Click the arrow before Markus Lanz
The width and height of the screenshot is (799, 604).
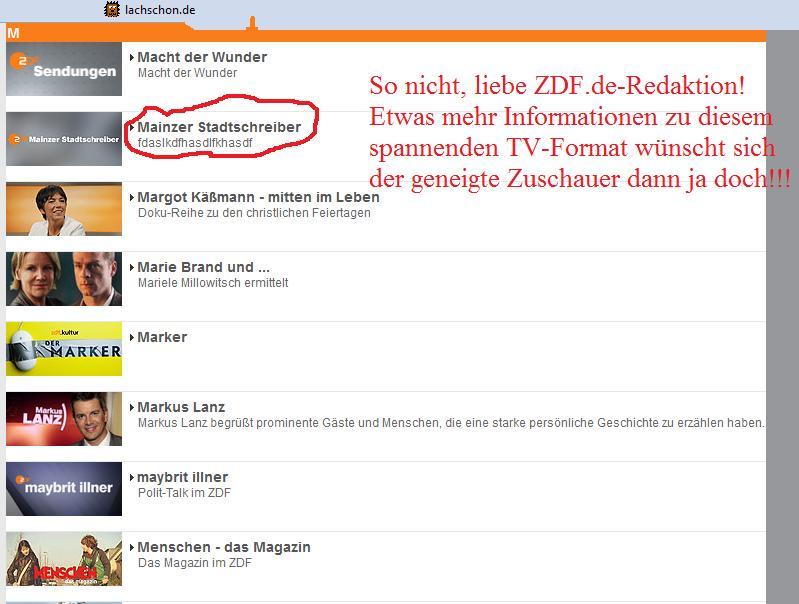(x=132, y=408)
